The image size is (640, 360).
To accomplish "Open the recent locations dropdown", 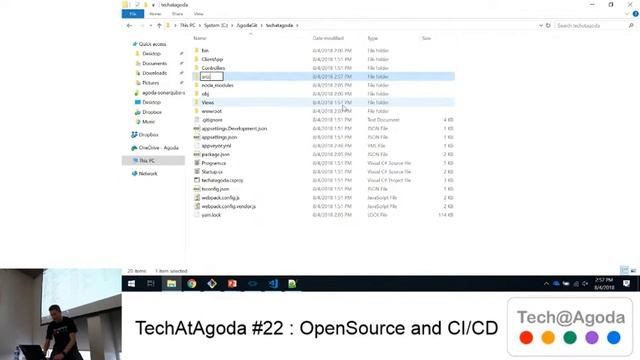I will pyautogui.click(x=151, y=25).
